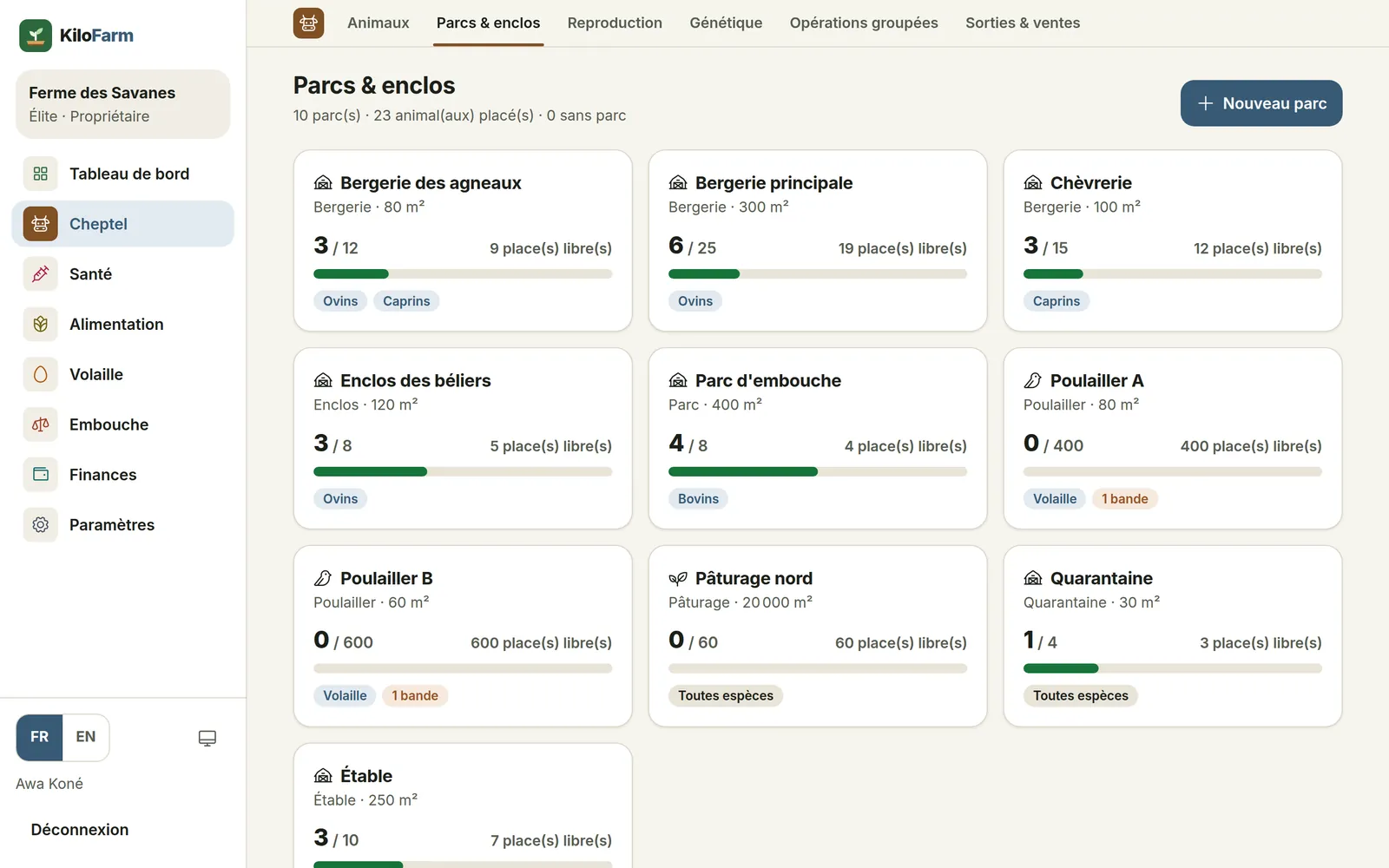The image size is (1389, 868).
Task: Open the Finances section
Action: [x=123, y=475]
